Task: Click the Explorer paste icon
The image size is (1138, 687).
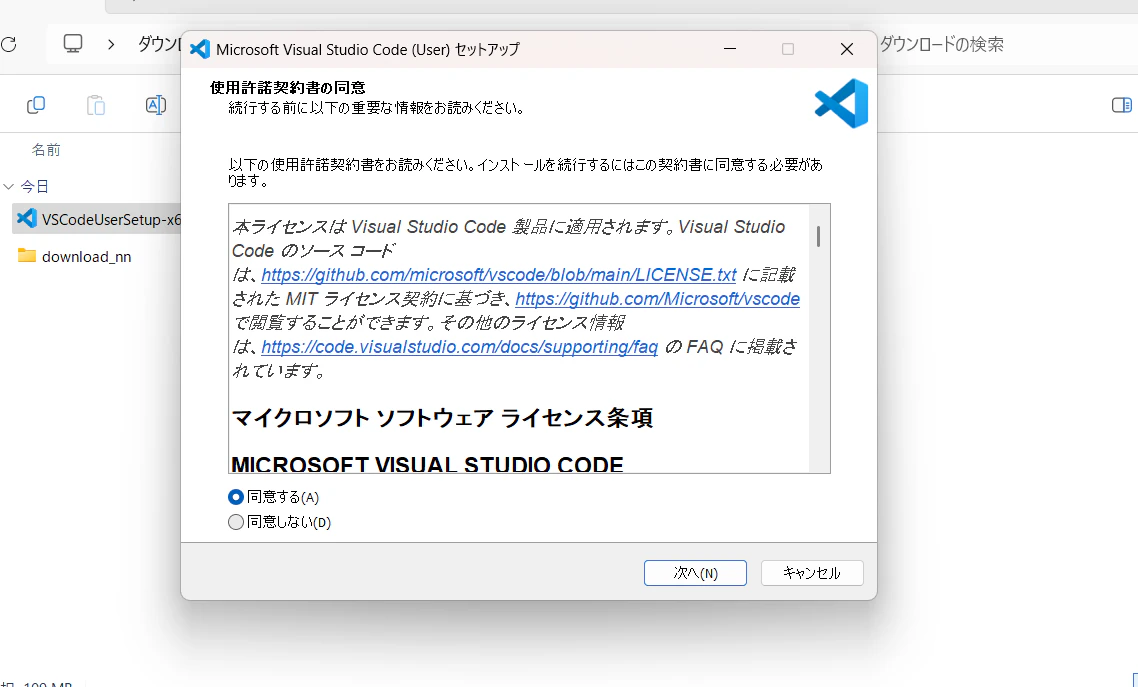Action: (96, 105)
